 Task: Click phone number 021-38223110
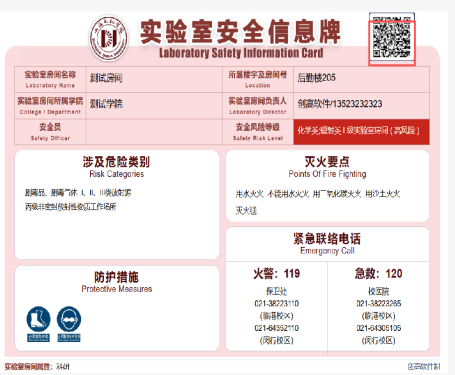click(x=276, y=303)
